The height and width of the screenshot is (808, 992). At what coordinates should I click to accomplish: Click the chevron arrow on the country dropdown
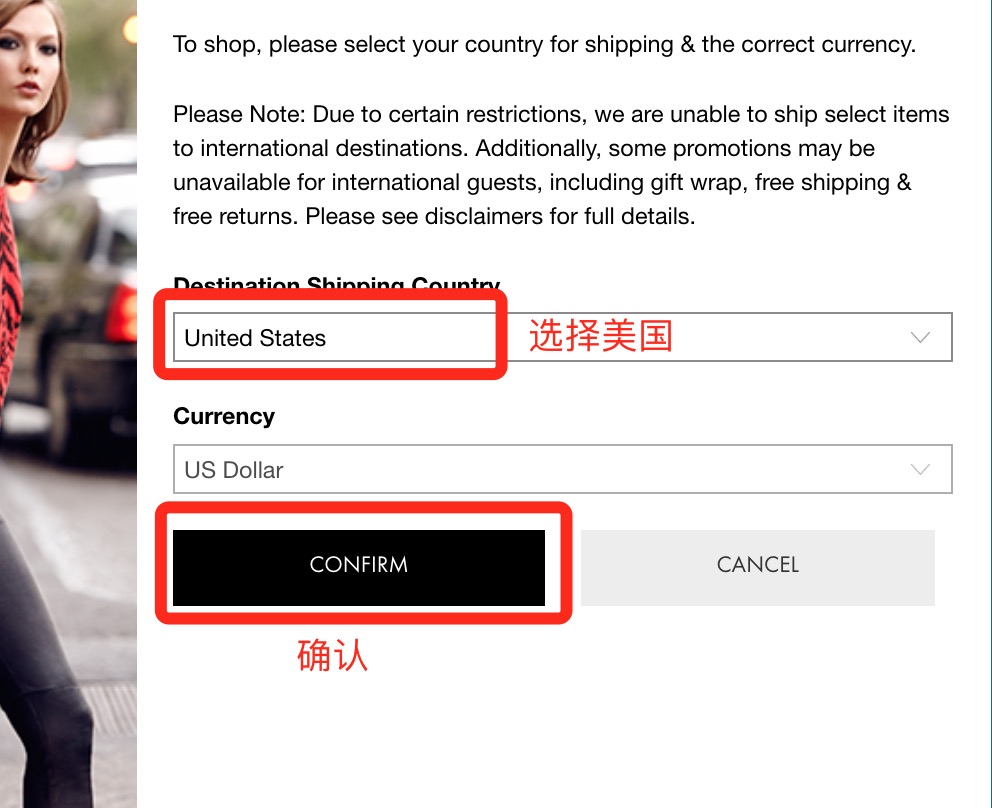click(x=920, y=338)
